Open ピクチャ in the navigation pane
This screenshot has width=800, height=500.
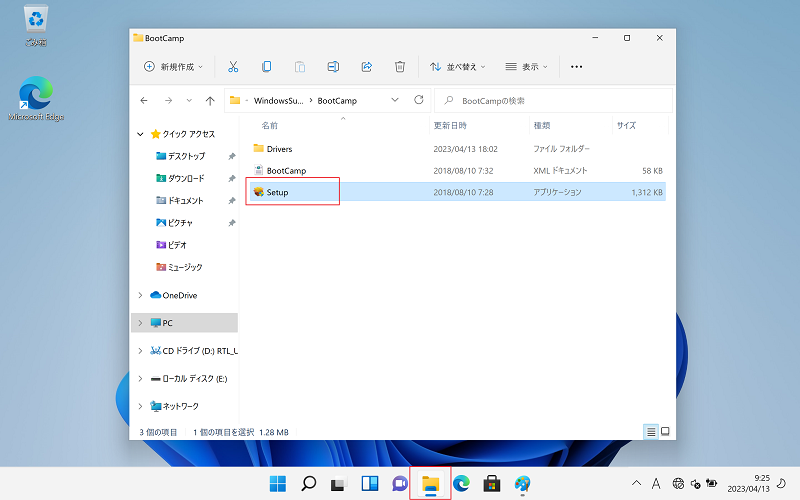[180, 223]
